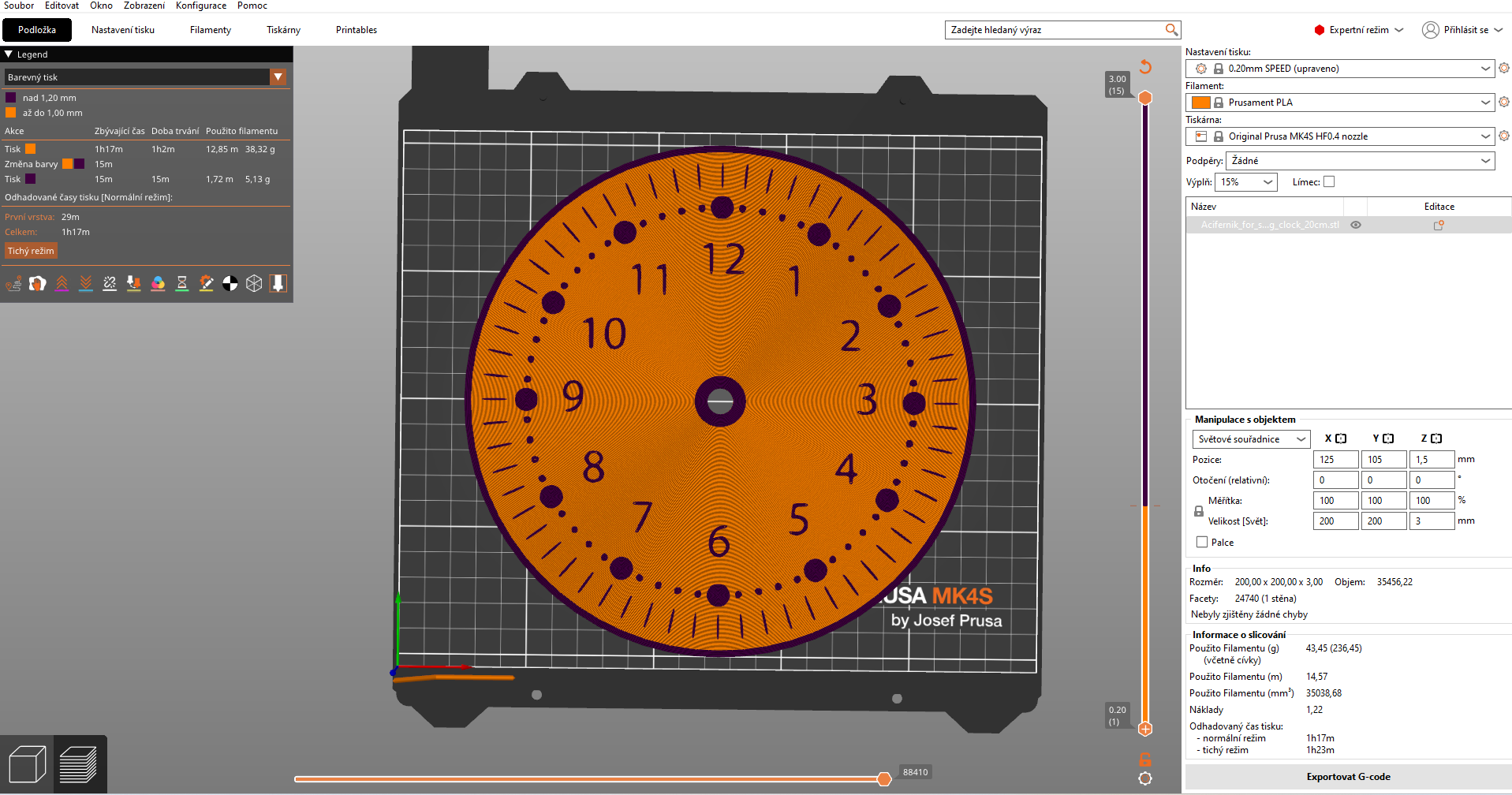Screen dimensions: 1512x795
Task: Click Exportovat G-code button
Action: 1348,777
